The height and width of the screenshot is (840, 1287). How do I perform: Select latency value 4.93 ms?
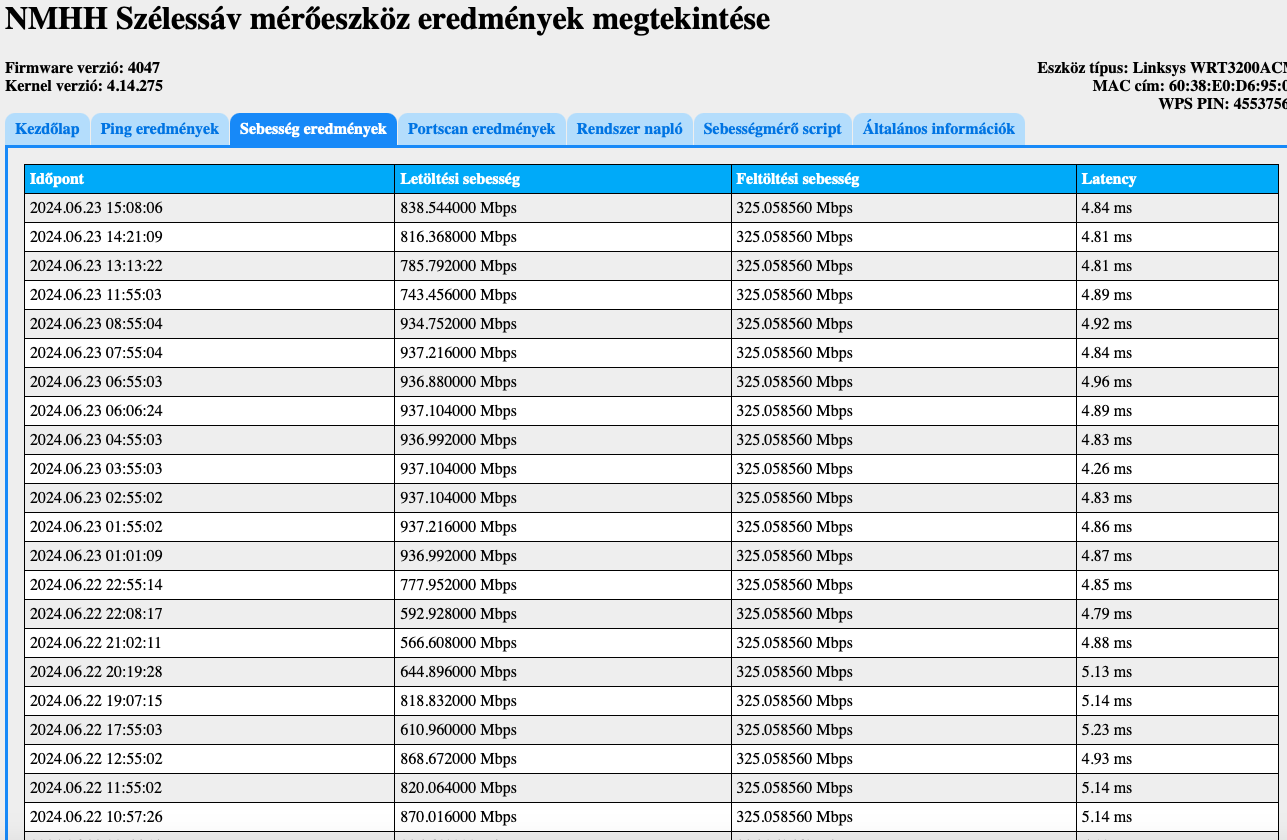[x=1106, y=759]
